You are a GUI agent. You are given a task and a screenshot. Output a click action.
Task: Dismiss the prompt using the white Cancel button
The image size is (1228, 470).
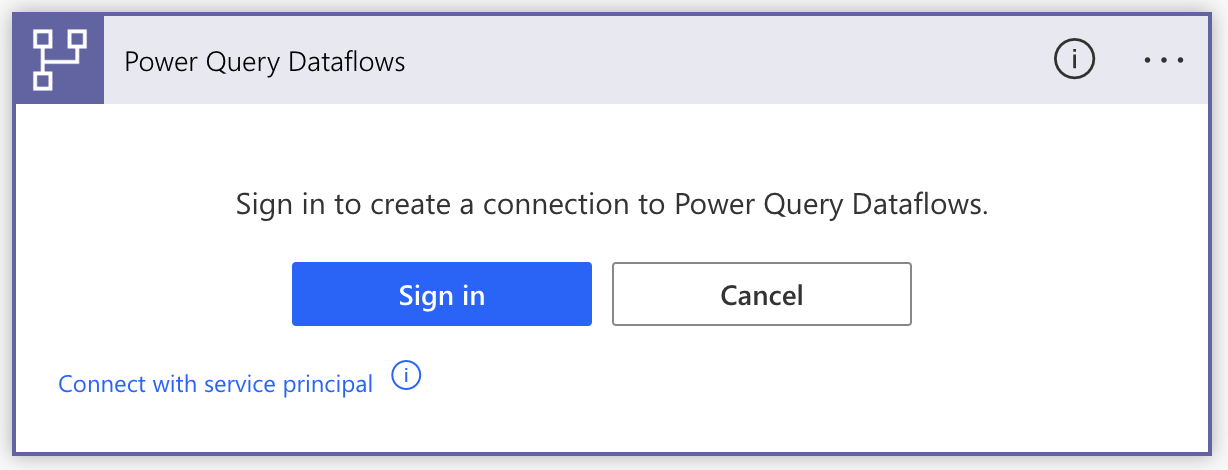click(762, 294)
